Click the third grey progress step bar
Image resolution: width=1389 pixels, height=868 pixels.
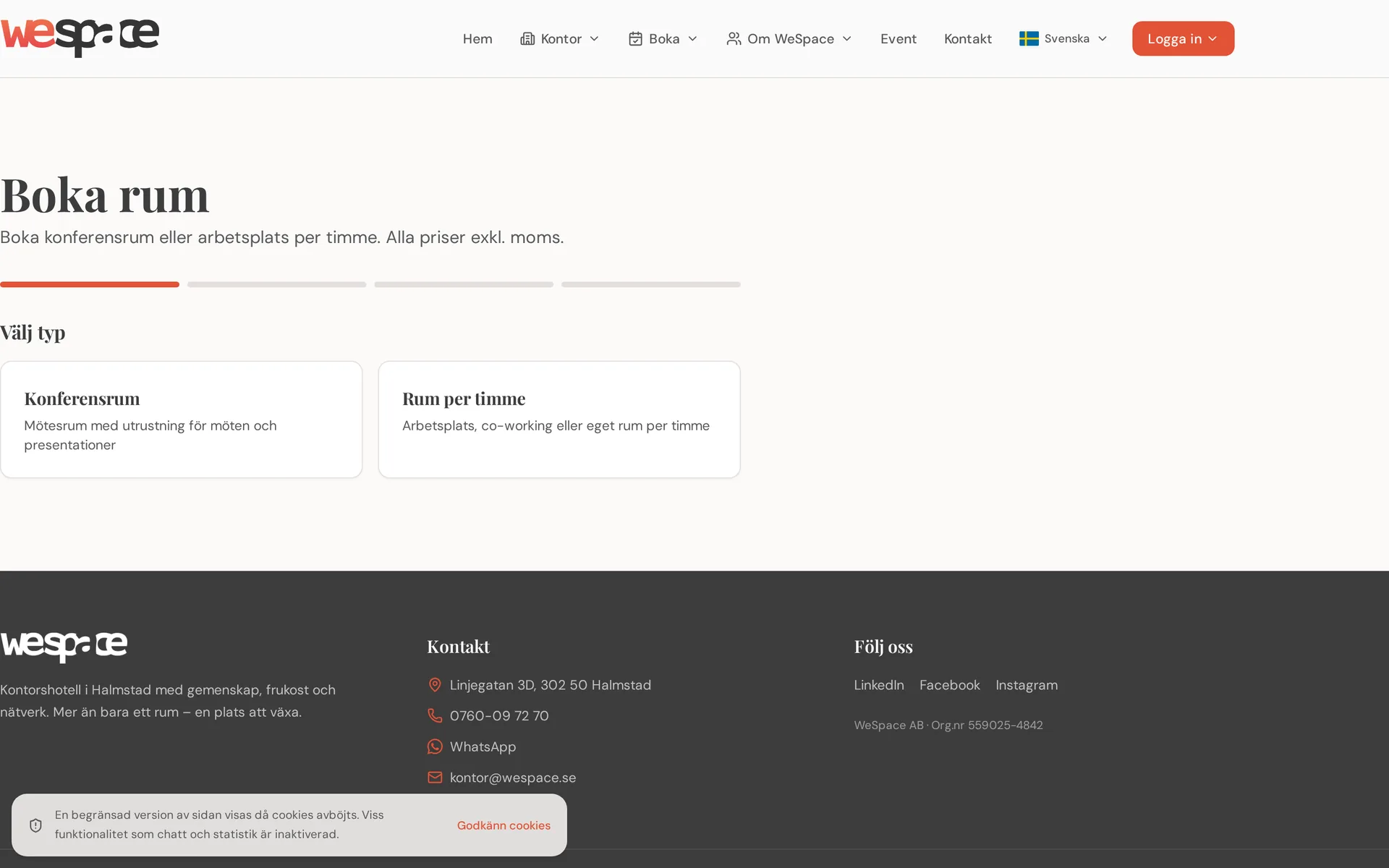[x=464, y=284]
